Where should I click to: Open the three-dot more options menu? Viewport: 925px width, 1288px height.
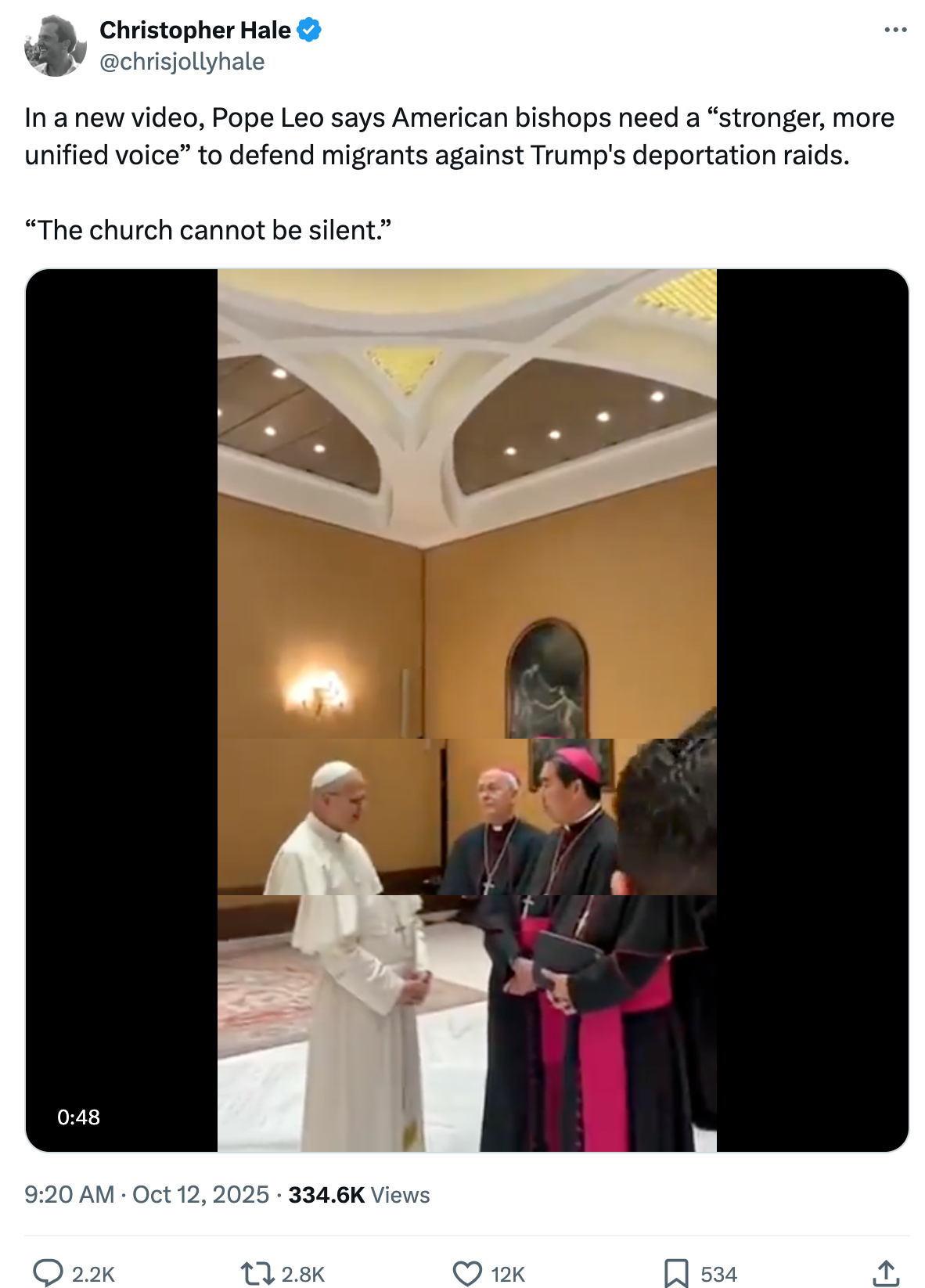(895, 30)
